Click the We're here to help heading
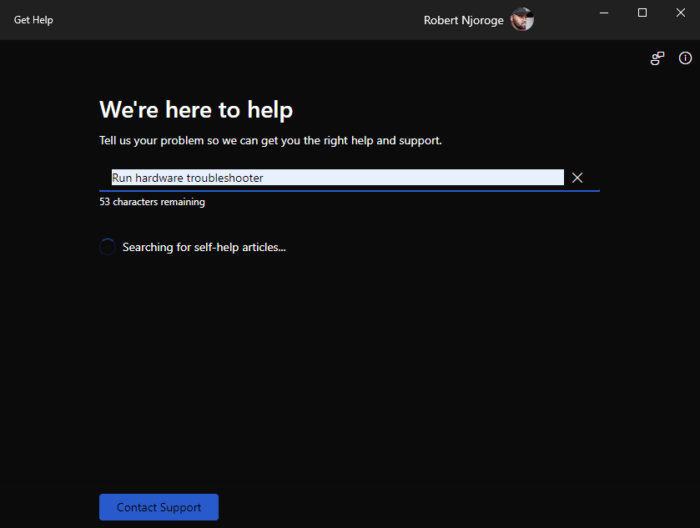700x528 pixels. click(196, 110)
